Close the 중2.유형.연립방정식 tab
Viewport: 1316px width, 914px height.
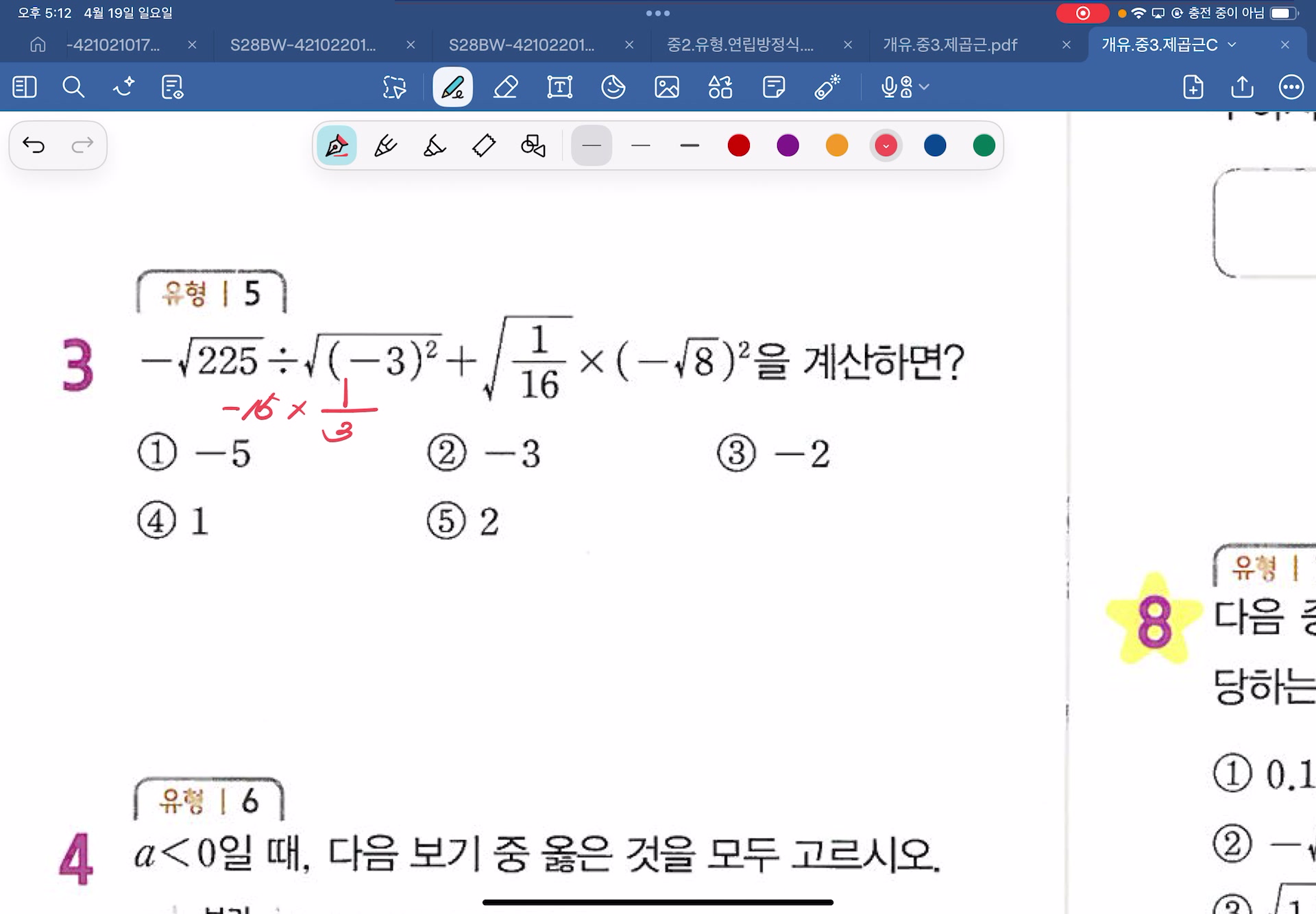coord(848,45)
